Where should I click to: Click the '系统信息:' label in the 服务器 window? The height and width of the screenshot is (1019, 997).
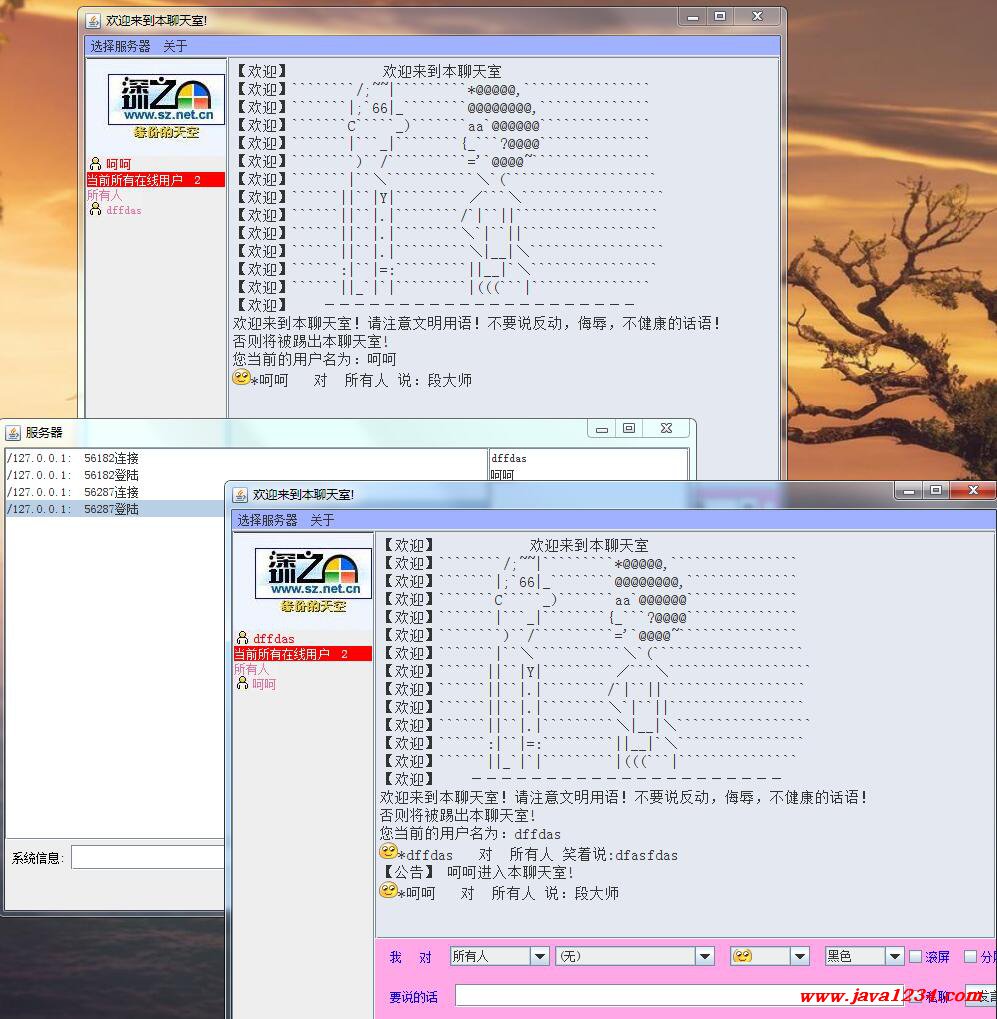point(38,858)
